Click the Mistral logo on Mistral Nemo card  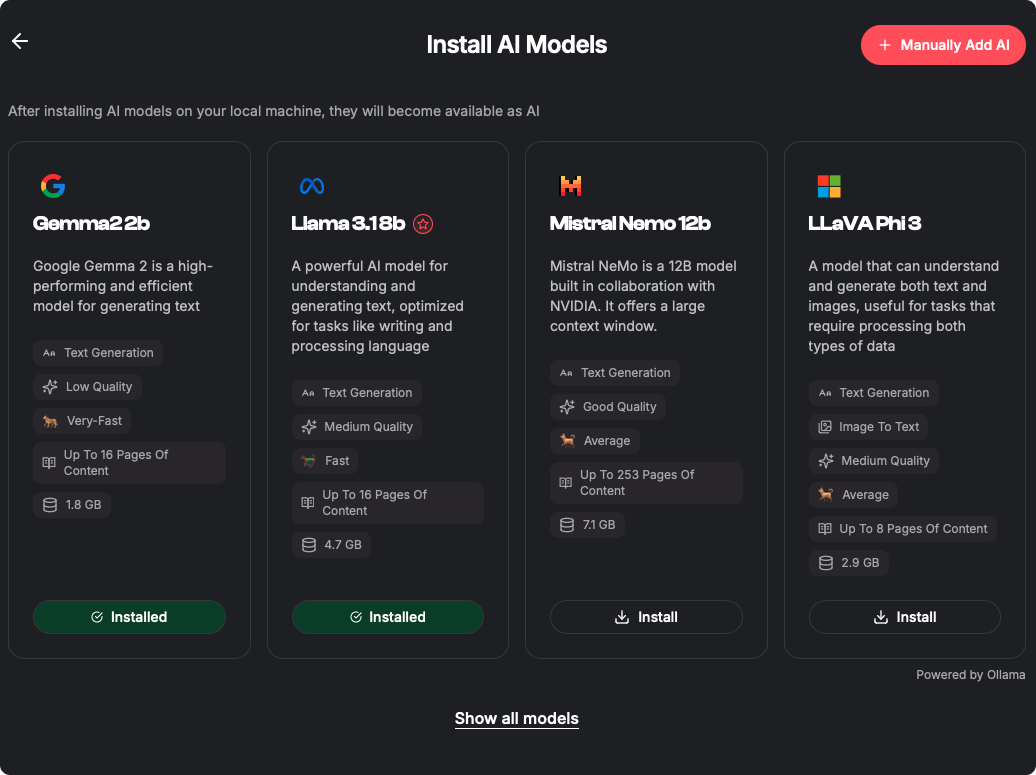point(570,186)
